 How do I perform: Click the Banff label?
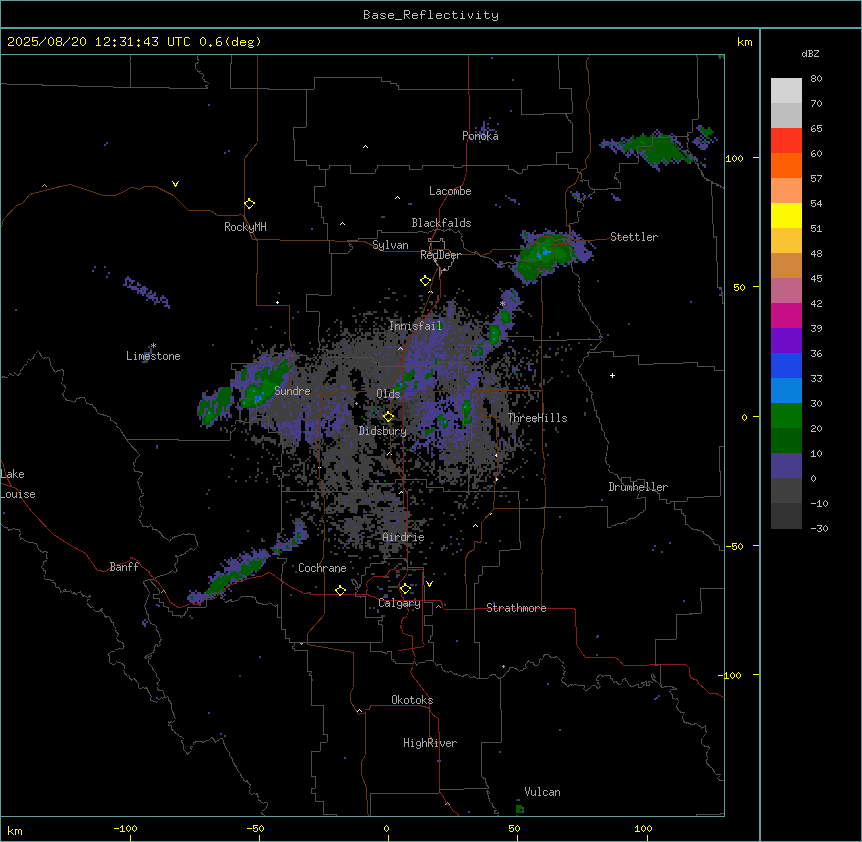click(124, 567)
